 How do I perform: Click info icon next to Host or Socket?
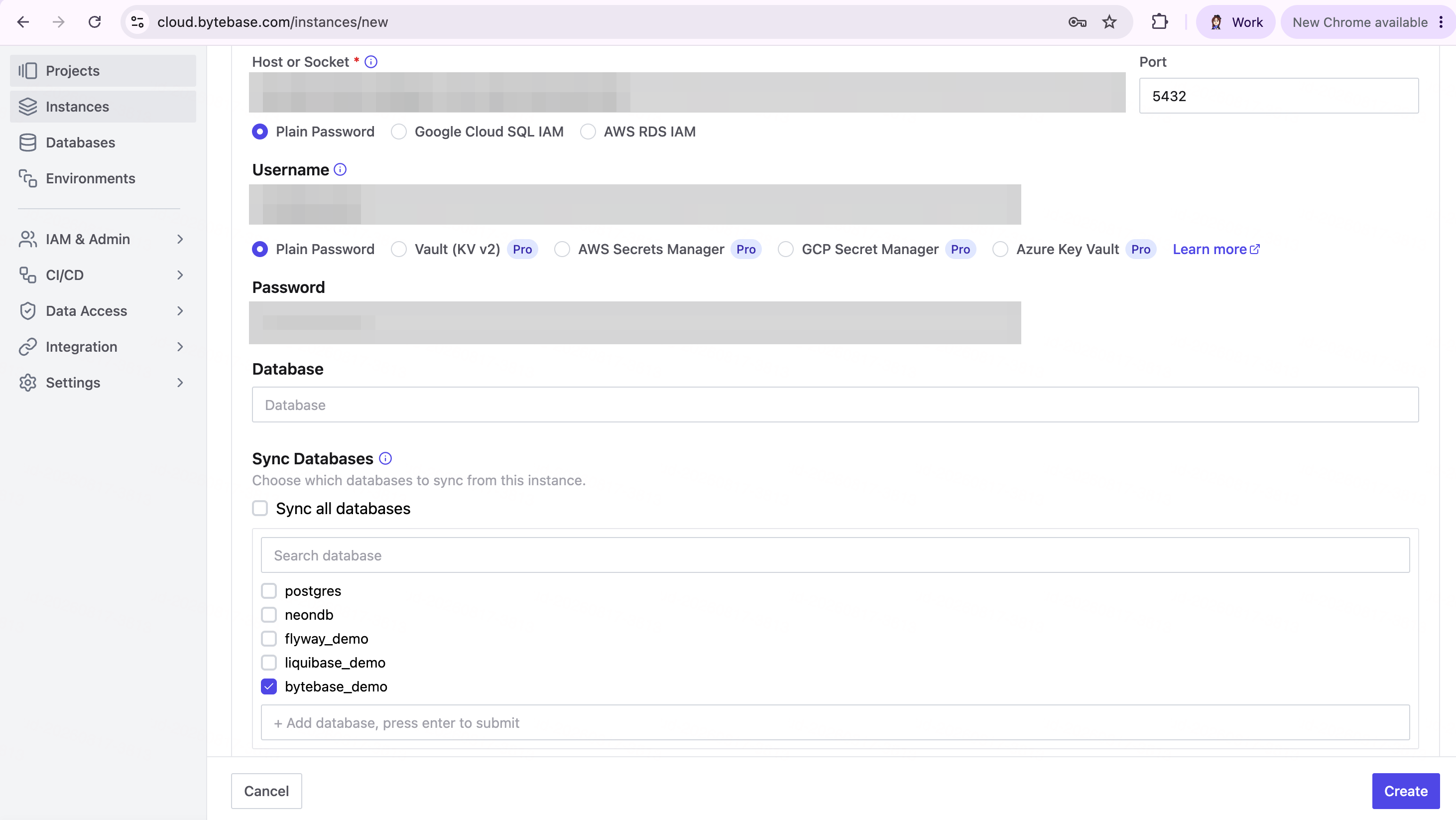[x=371, y=62]
